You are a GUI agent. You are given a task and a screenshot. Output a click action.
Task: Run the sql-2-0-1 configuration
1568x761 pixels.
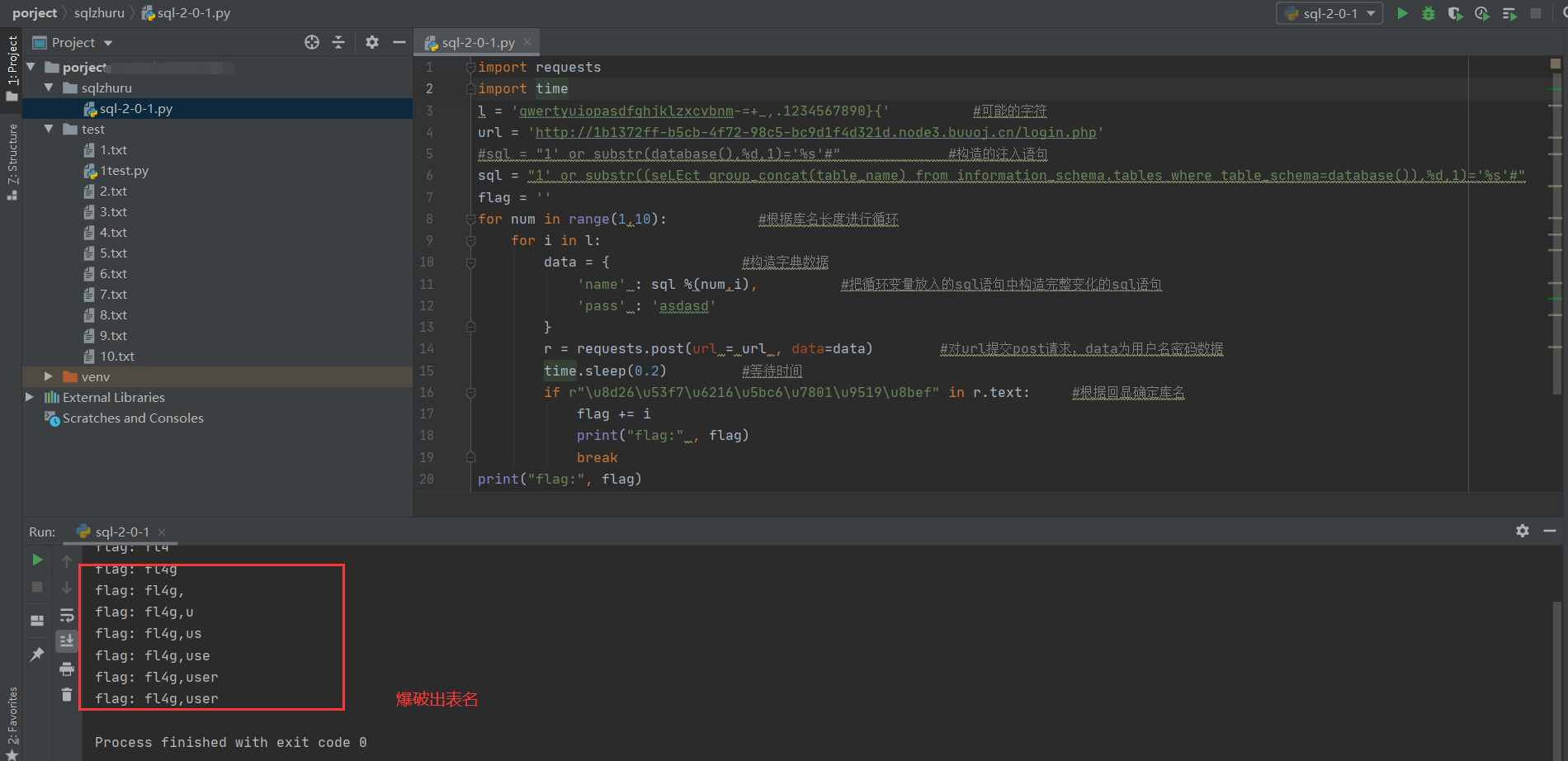tap(1402, 13)
